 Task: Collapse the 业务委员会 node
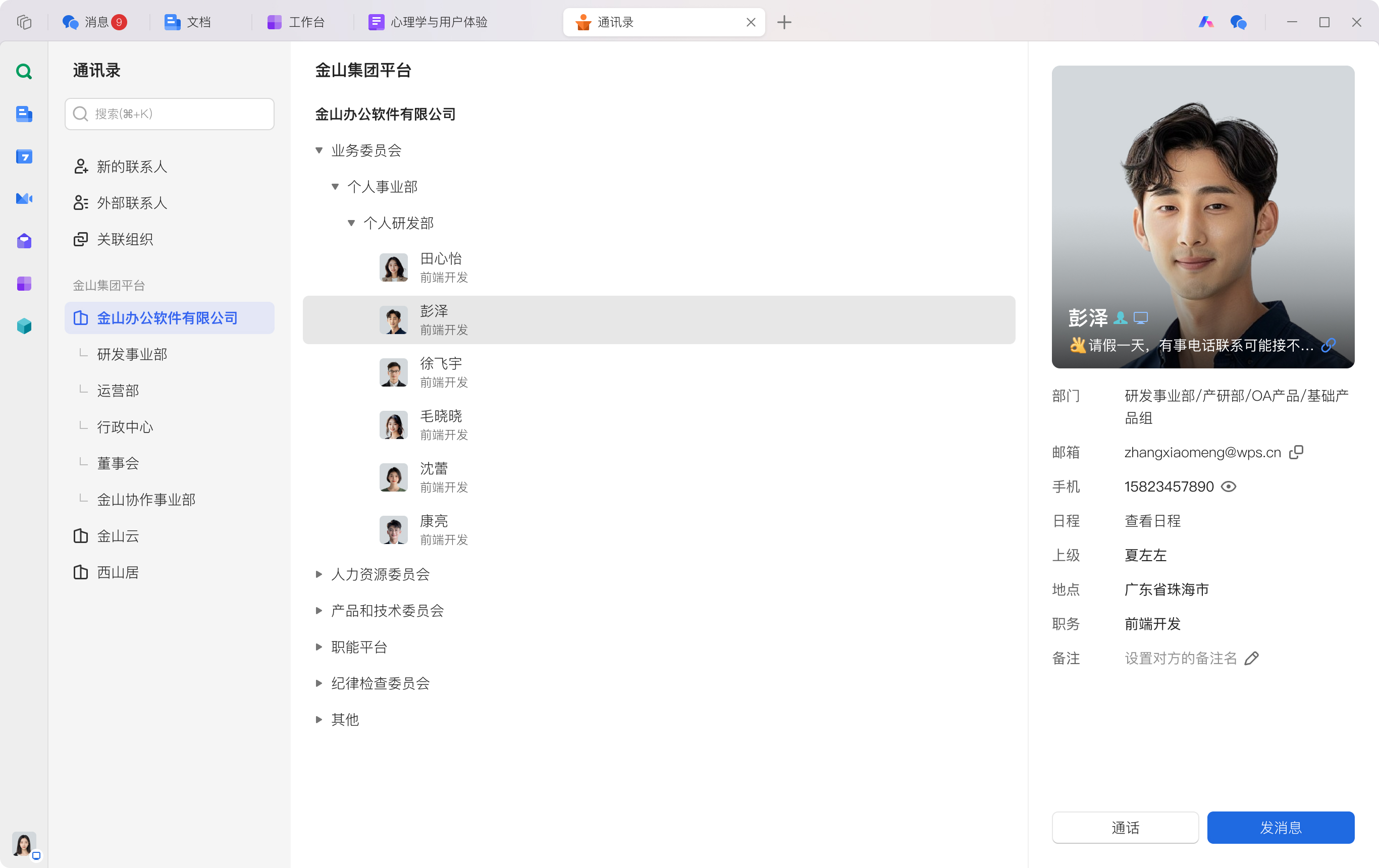point(319,150)
